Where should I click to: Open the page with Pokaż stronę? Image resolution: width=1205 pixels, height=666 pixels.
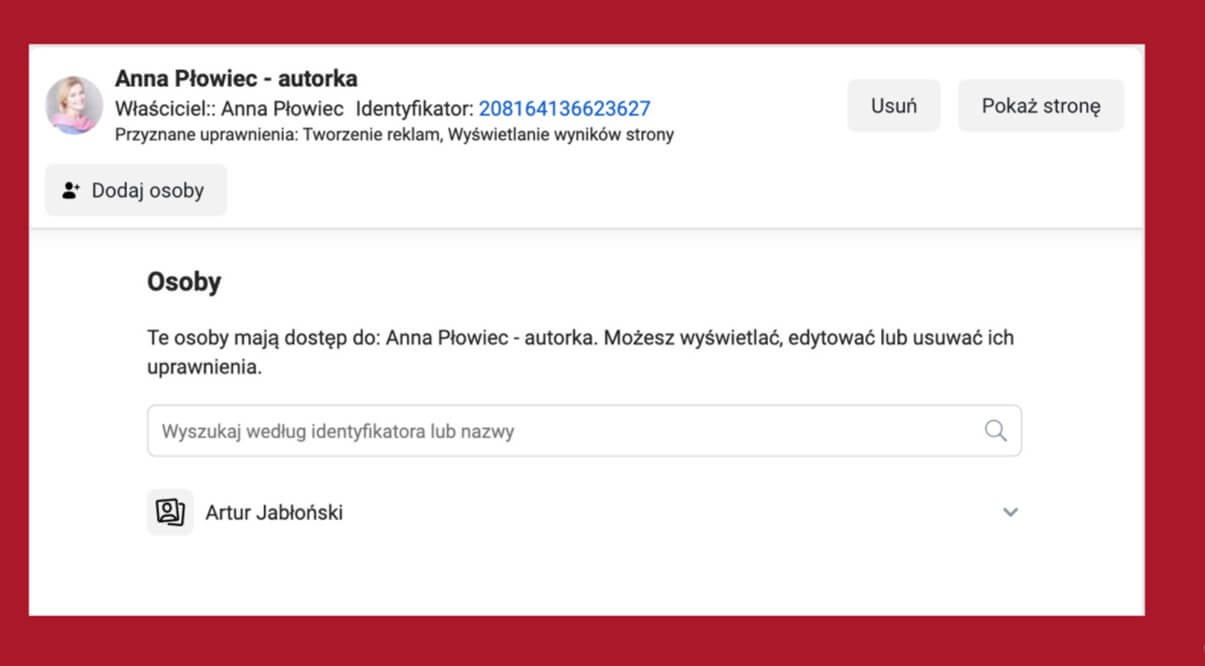point(1040,106)
